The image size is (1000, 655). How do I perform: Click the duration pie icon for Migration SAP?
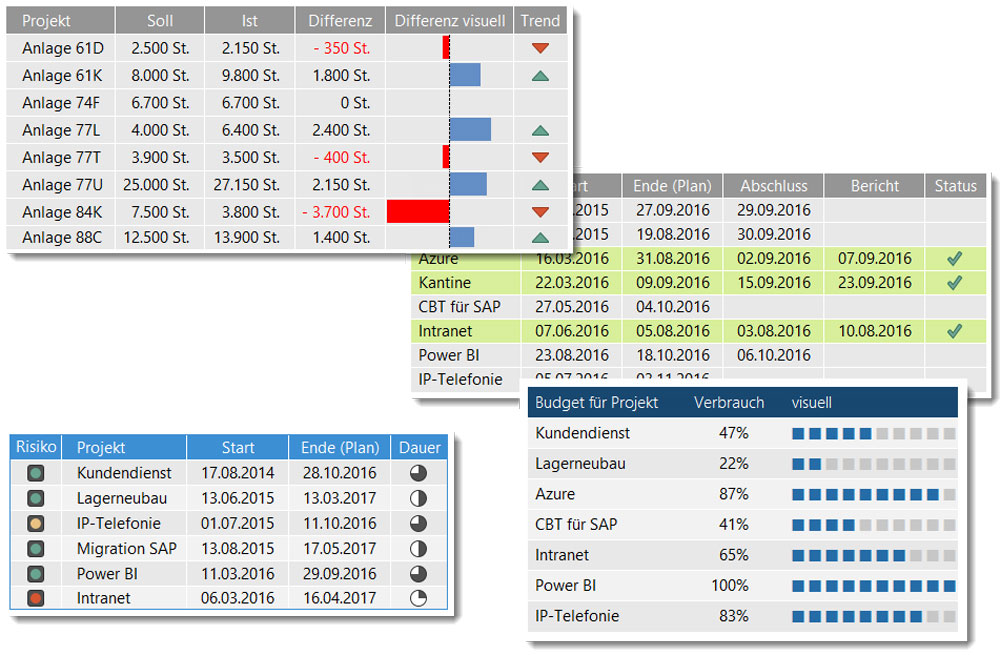[419, 548]
